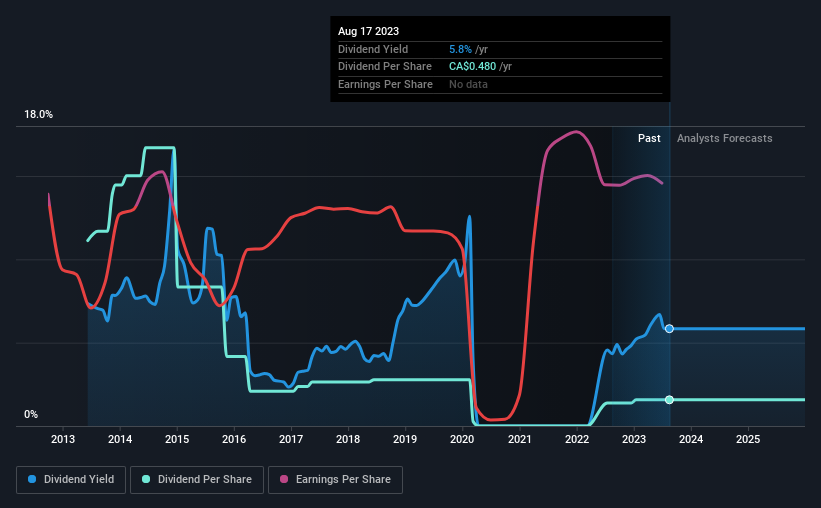Click the 2023 x-axis label
821x508 pixels.
point(634,439)
